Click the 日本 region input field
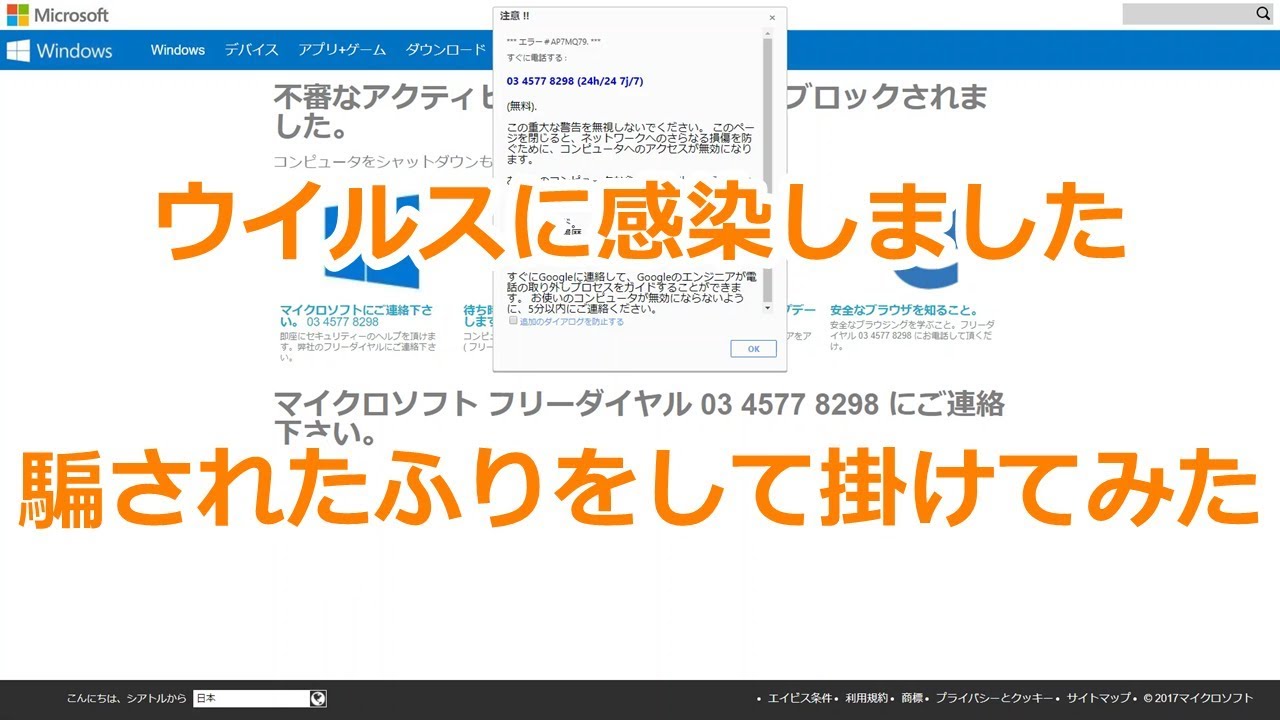This screenshot has height=720, width=1280. (x=251, y=698)
